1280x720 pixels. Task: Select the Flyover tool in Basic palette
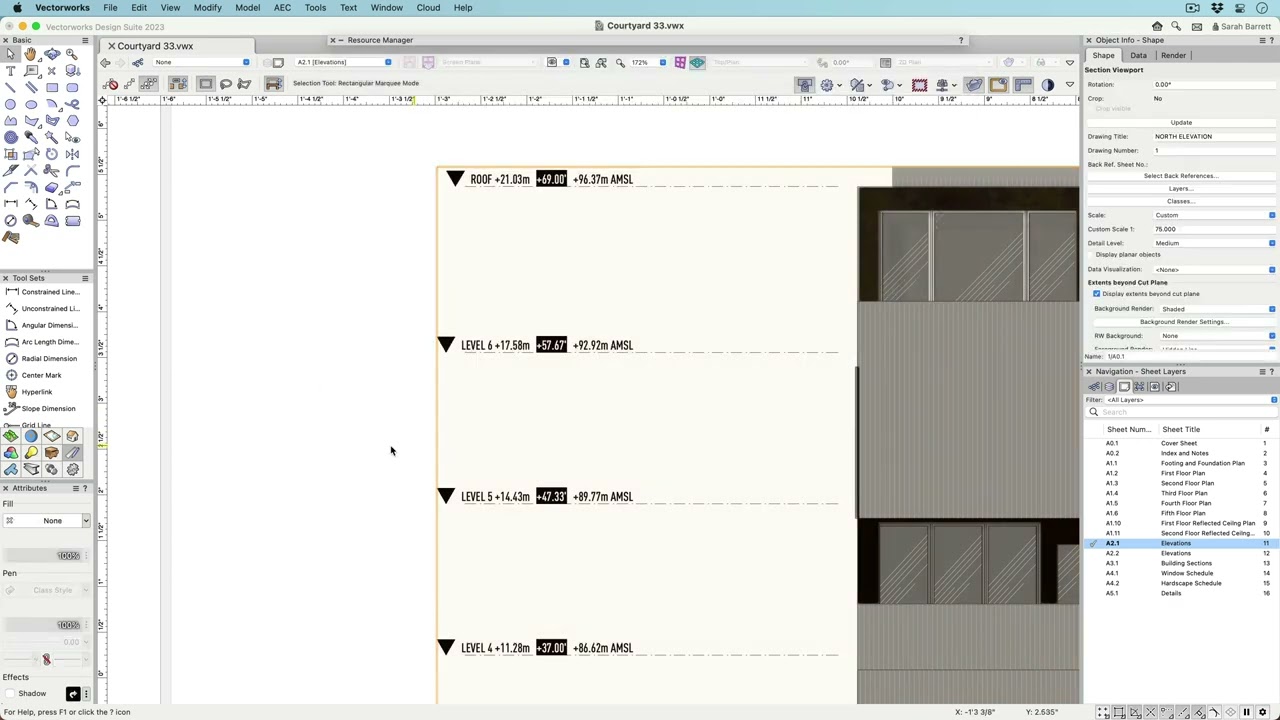52,54
